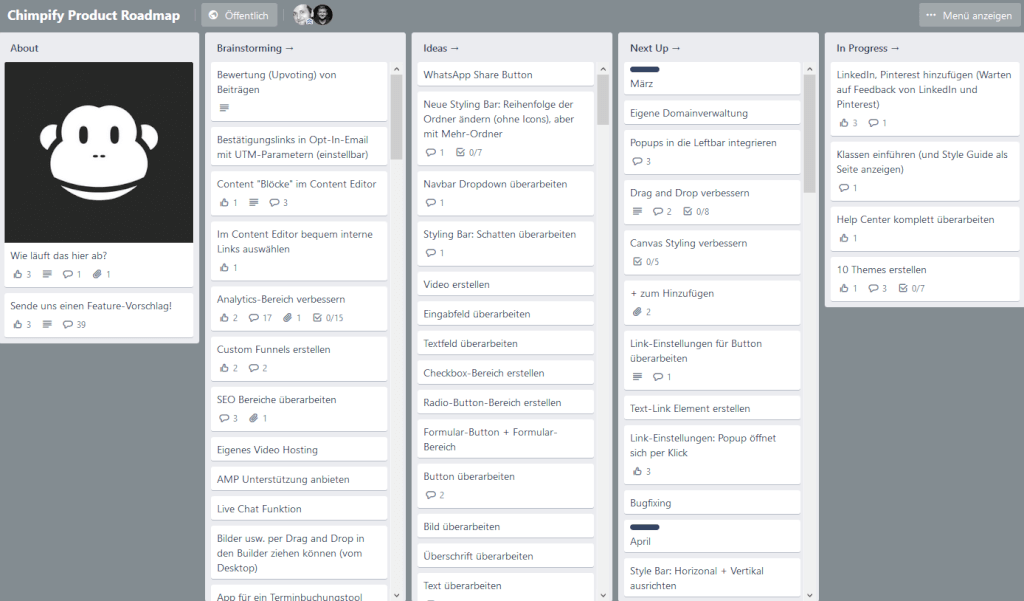Viewport: 1024px width, 601px height.
Task: Click the thumbs-up icon on 'Content Blöcke' card
Action: (224, 203)
